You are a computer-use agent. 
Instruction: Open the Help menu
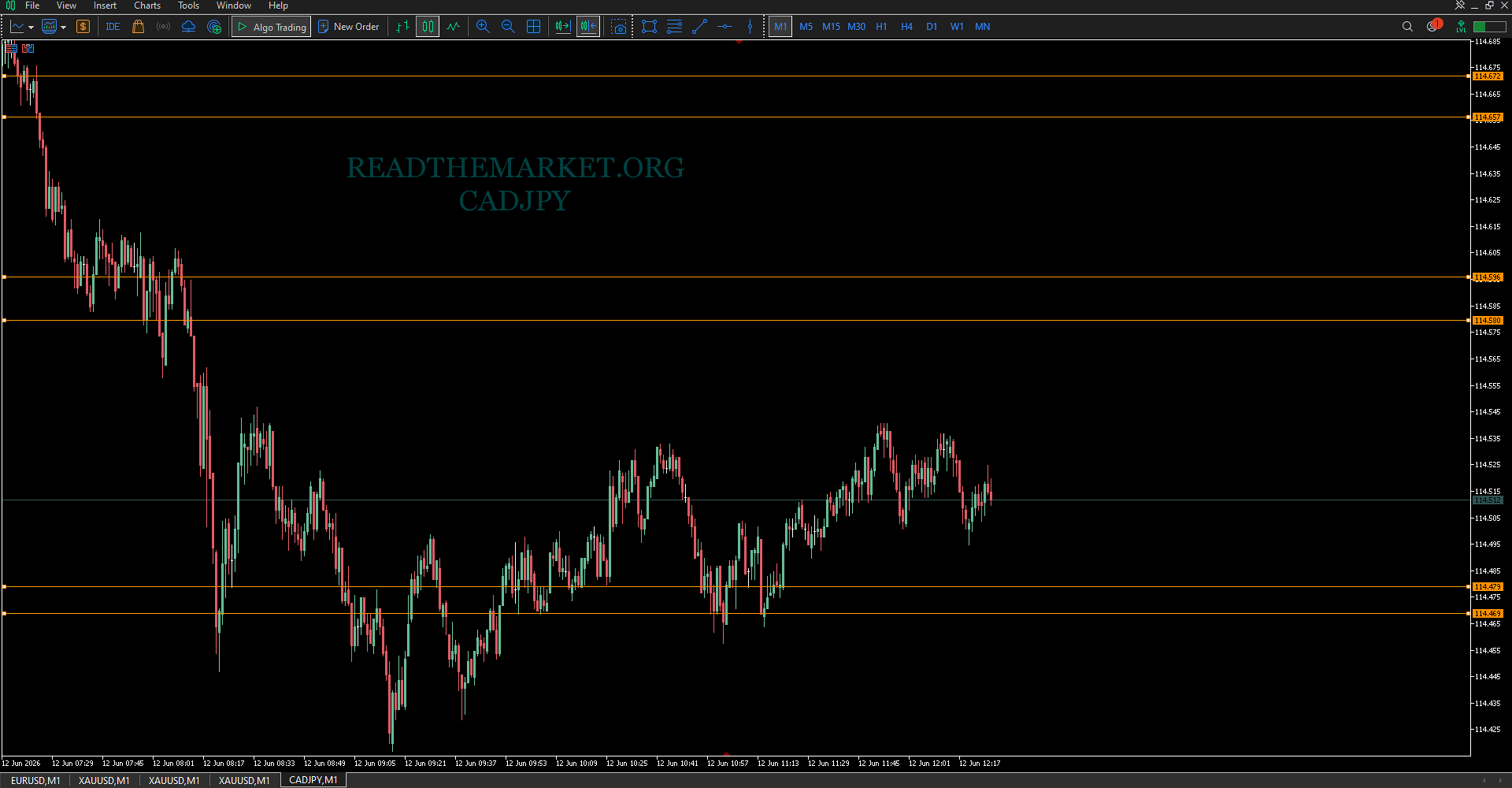(278, 6)
